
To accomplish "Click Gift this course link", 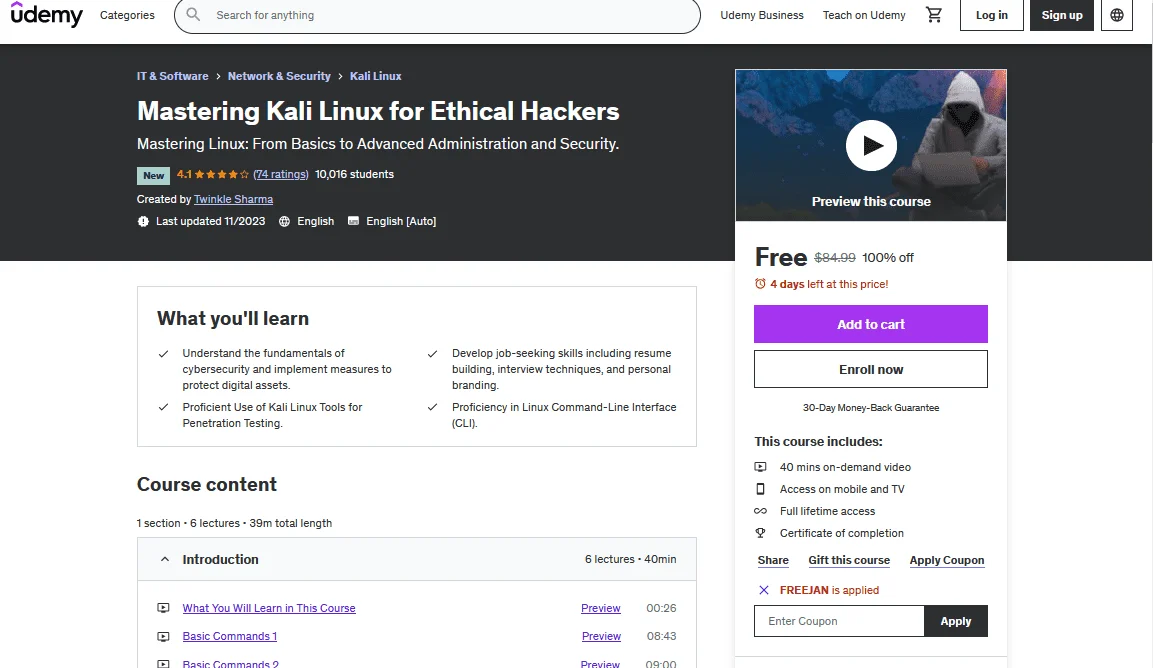I will [x=849, y=560].
